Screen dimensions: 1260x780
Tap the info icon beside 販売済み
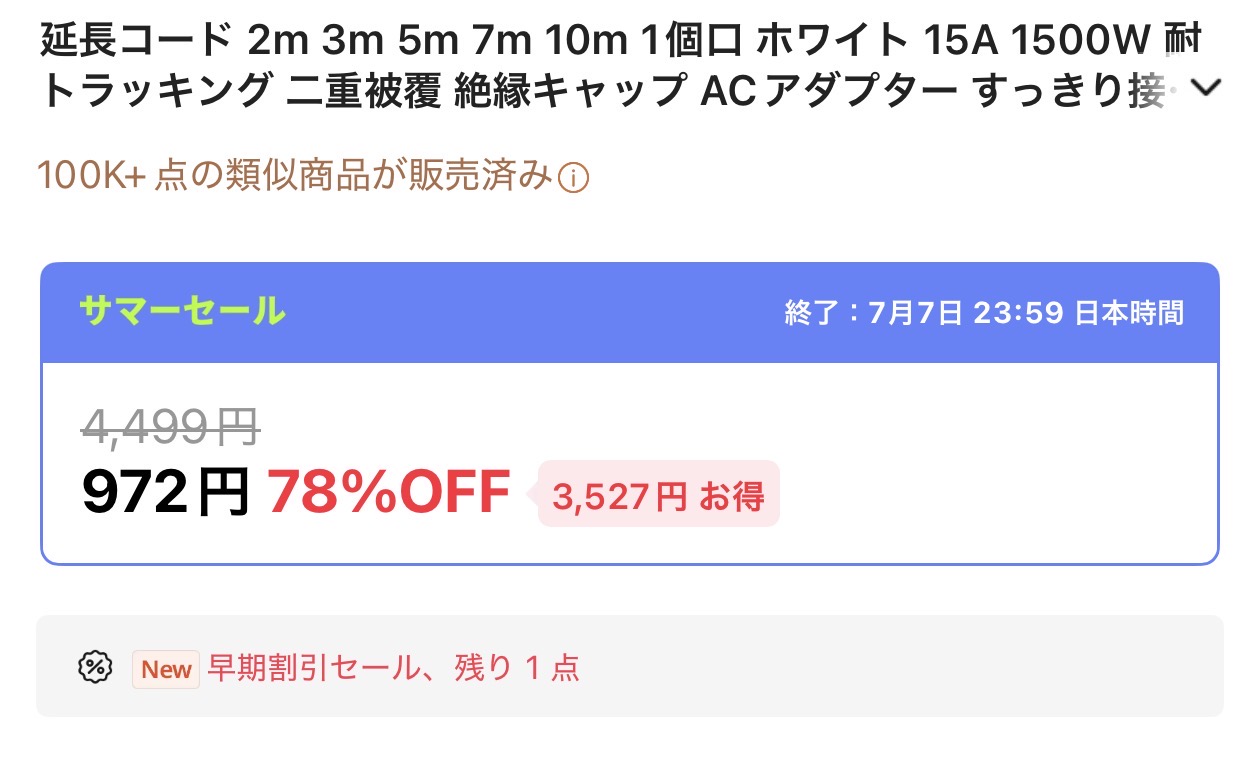pos(573,179)
